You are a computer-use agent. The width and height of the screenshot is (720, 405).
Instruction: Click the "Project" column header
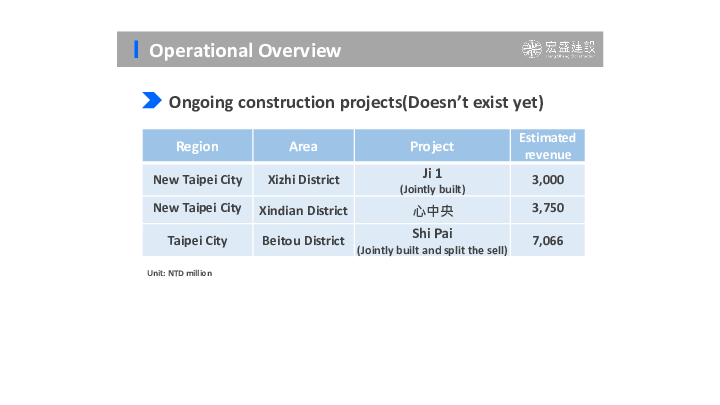(432, 146)
